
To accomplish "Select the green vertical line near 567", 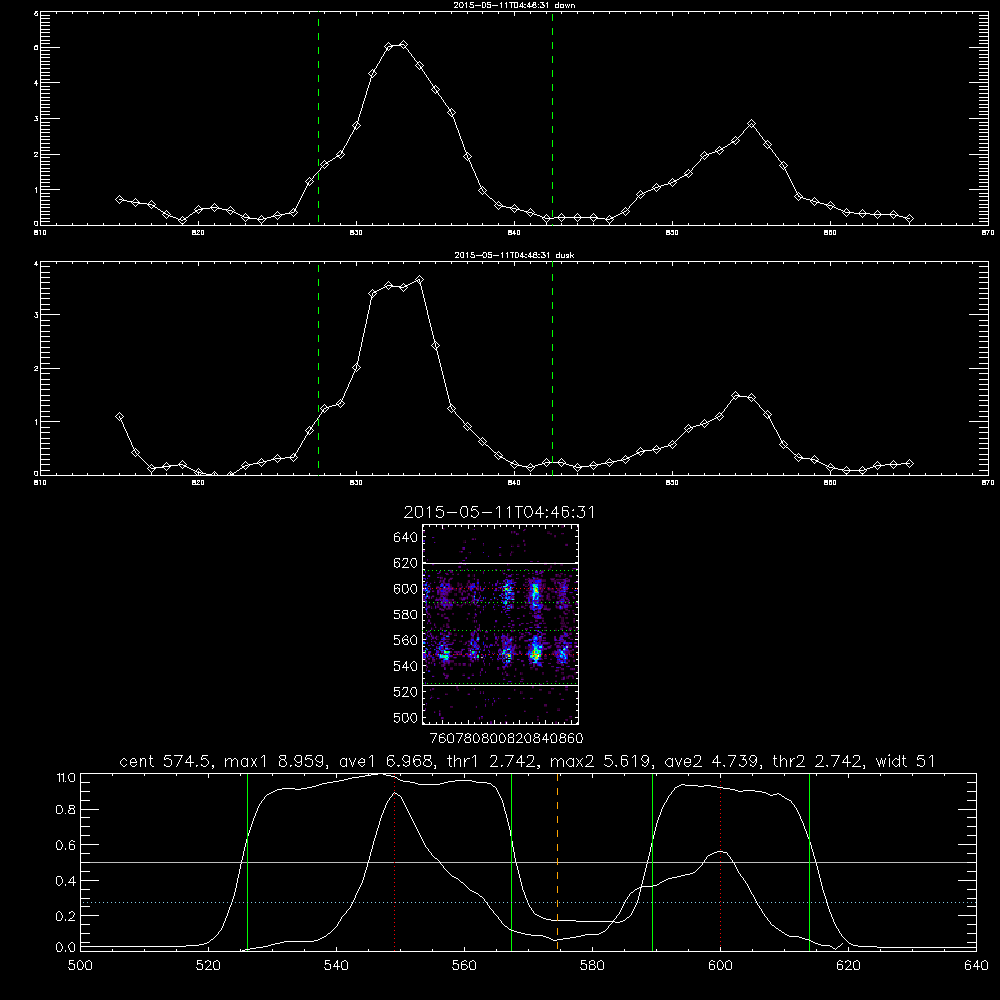I will (x=511, y=861).
